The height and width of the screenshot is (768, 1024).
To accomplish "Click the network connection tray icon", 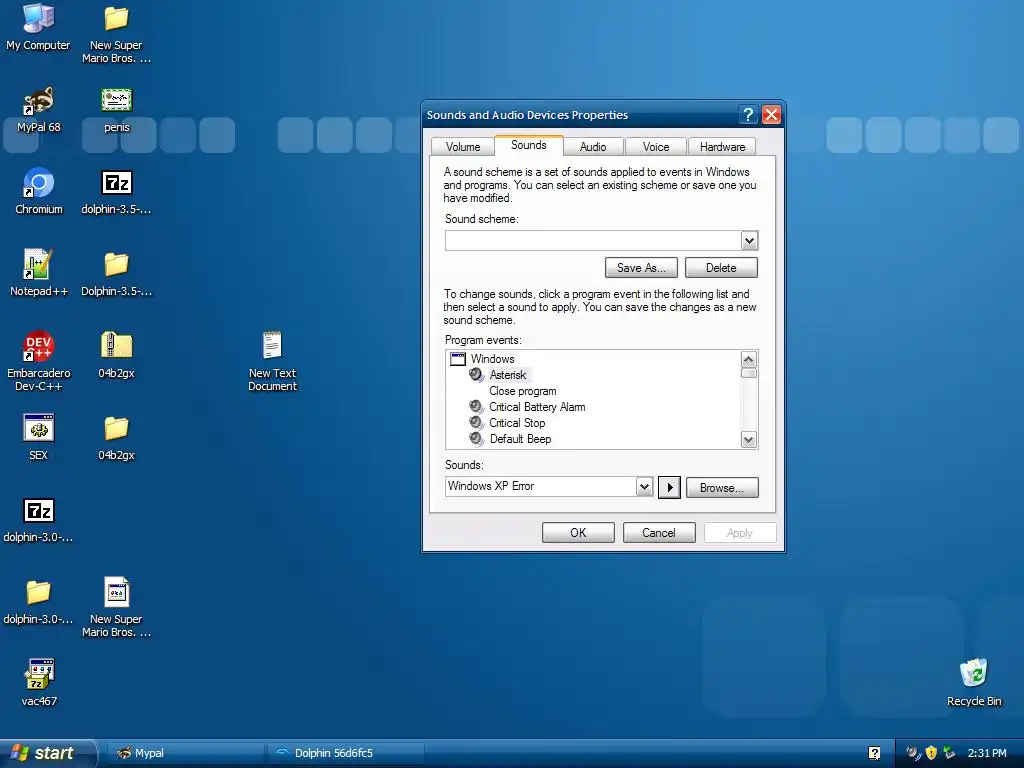I will click(x=950, y=753).
